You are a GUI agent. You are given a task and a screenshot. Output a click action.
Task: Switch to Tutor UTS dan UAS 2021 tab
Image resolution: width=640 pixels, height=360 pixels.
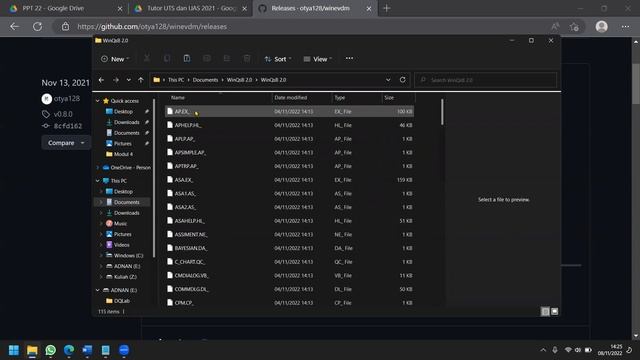(191, 8)
